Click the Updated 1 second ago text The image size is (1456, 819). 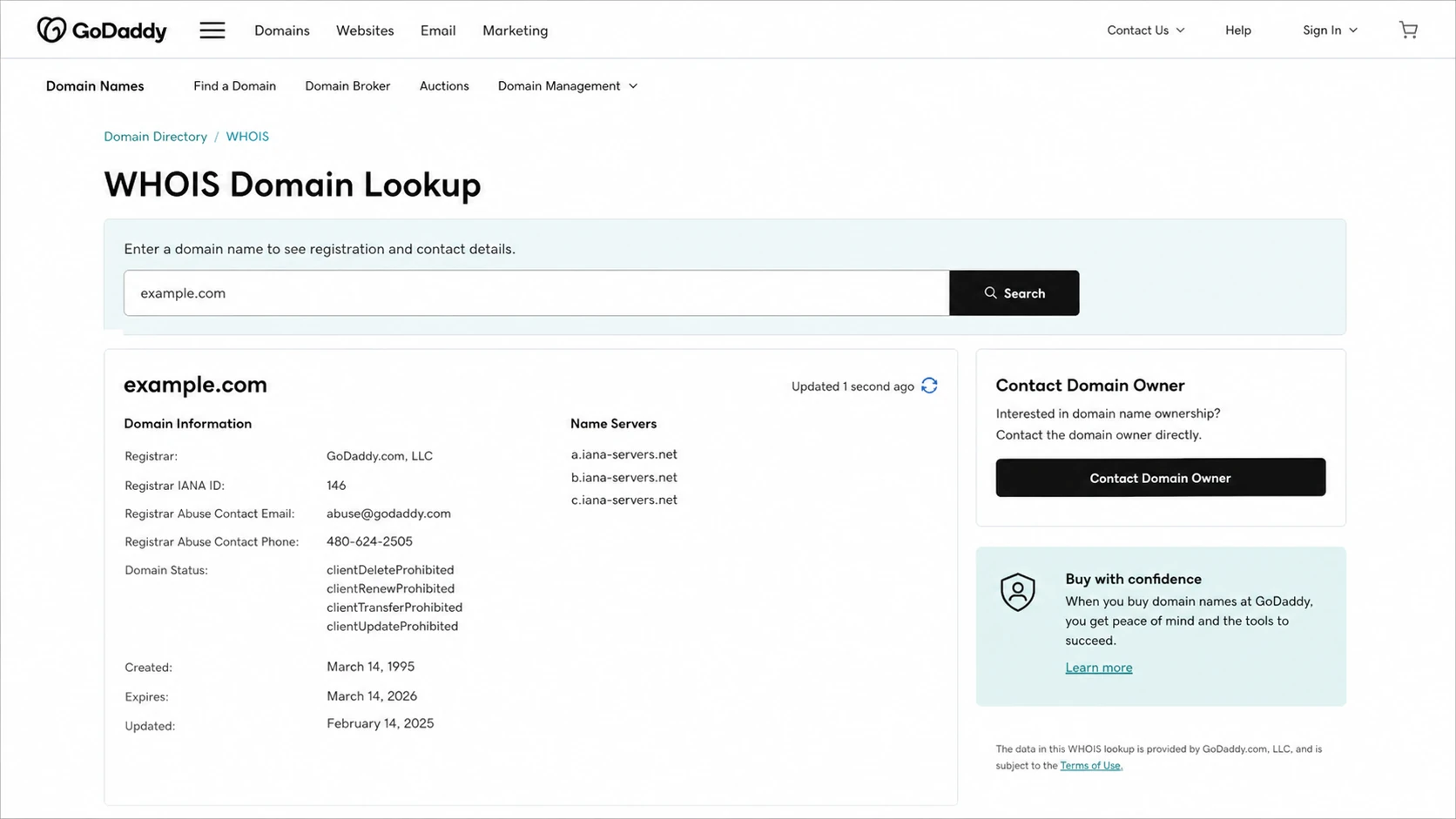853,386
